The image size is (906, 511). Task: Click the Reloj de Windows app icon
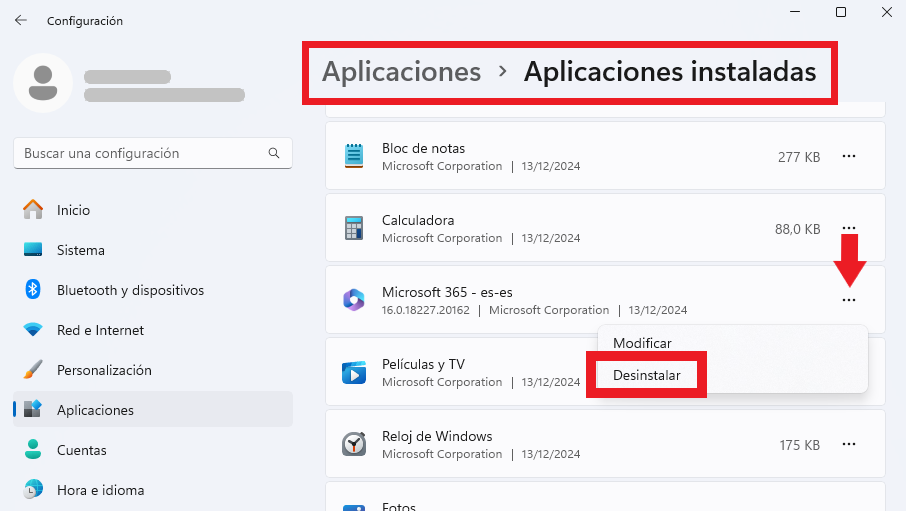click(354, 445)
